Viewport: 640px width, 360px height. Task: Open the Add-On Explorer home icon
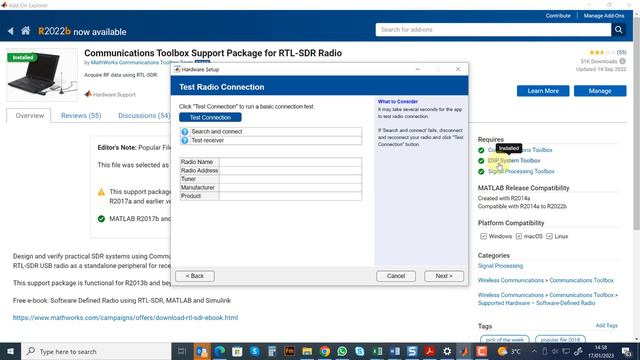tap(25, 31)
